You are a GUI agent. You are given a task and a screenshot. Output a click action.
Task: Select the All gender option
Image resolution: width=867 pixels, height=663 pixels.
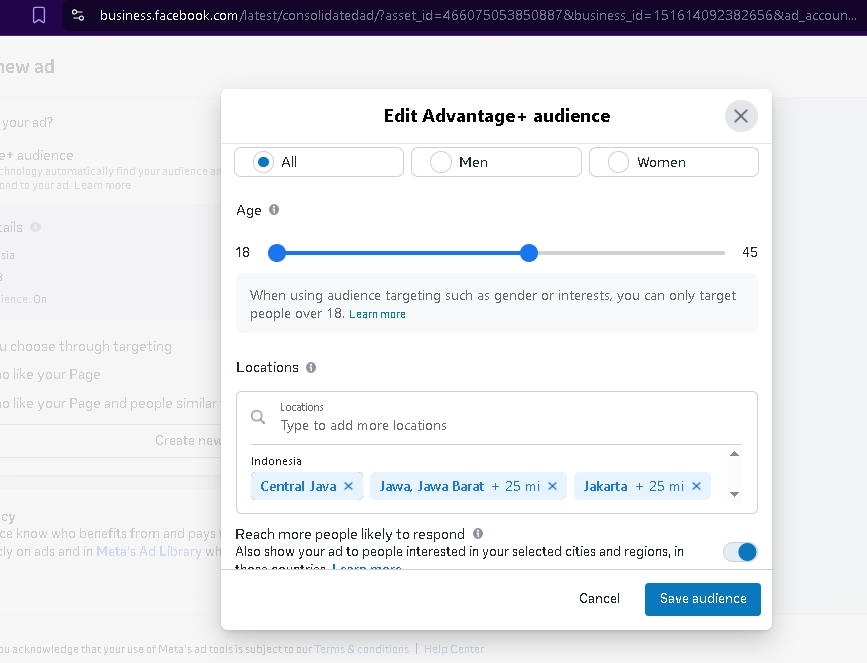pyautogui.click(x=319, y=162)
